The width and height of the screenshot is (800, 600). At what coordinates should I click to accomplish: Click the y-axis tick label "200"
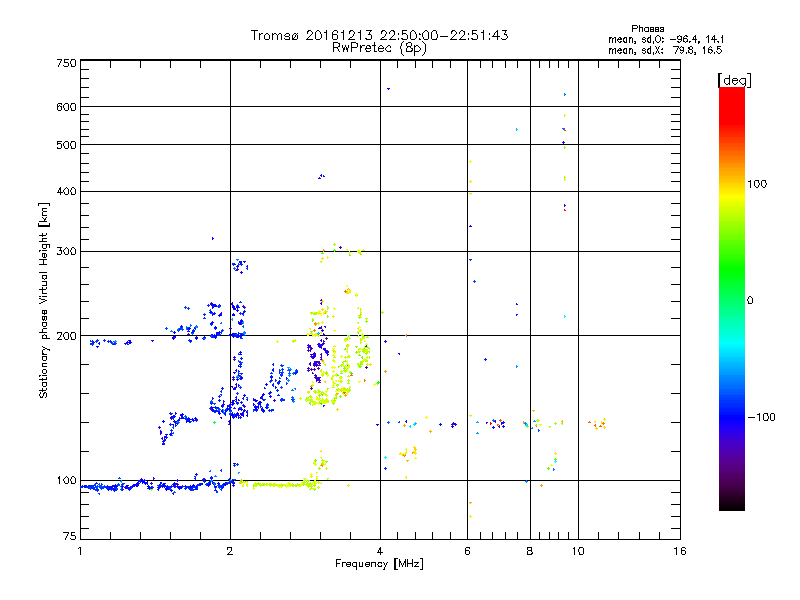click(x=66, y=336)
